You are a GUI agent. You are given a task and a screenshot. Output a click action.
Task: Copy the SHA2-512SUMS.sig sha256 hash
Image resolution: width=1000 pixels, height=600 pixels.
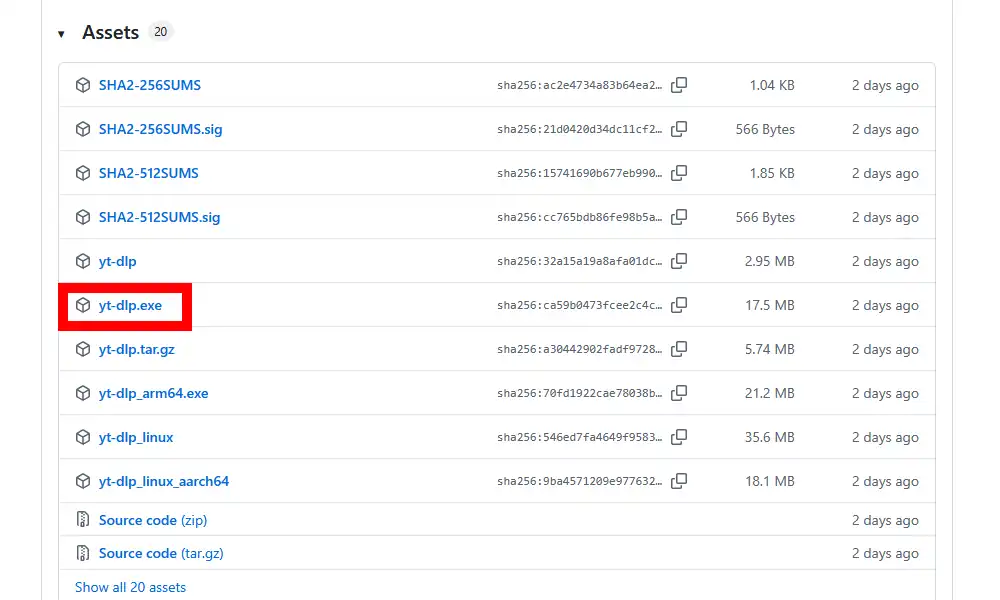tap(679, 217)
